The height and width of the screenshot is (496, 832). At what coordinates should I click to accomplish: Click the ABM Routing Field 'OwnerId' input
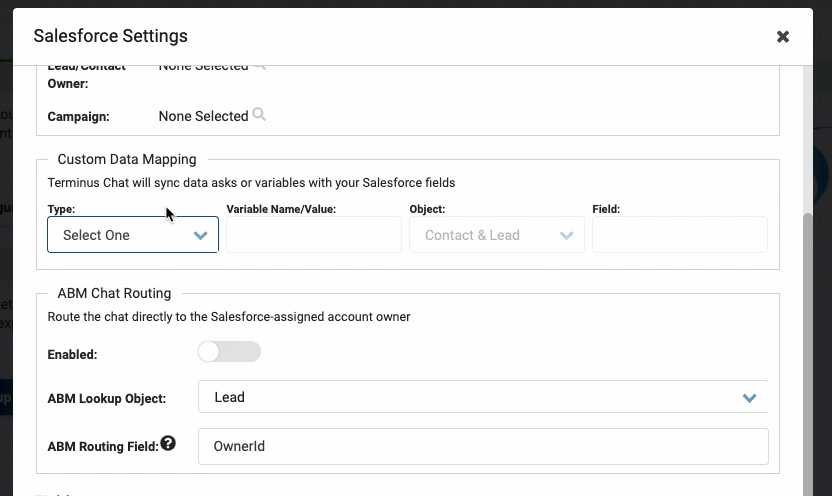[483, 446]
